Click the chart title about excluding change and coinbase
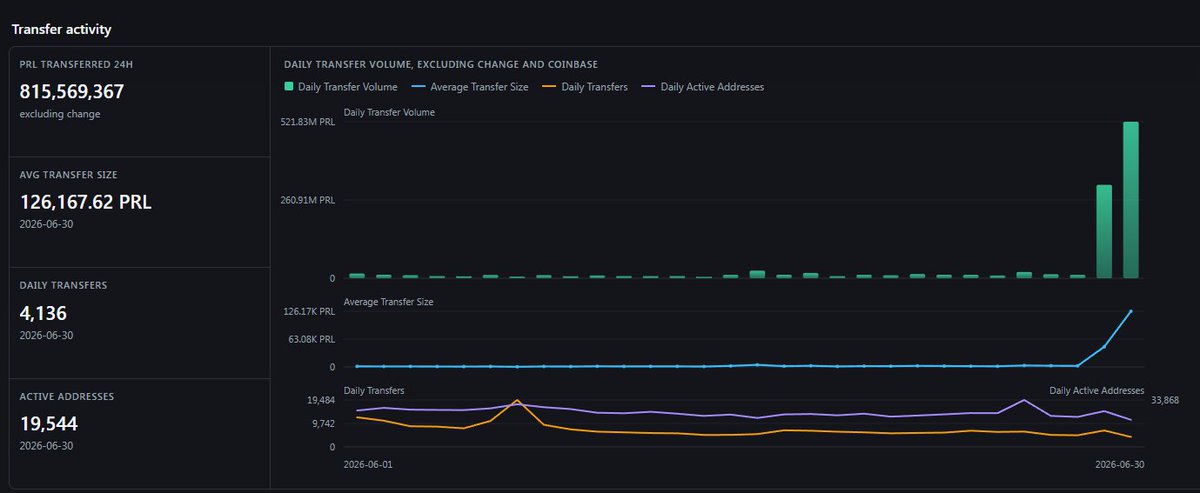This screenshot has width=1200, height=493. click(441, 64)
